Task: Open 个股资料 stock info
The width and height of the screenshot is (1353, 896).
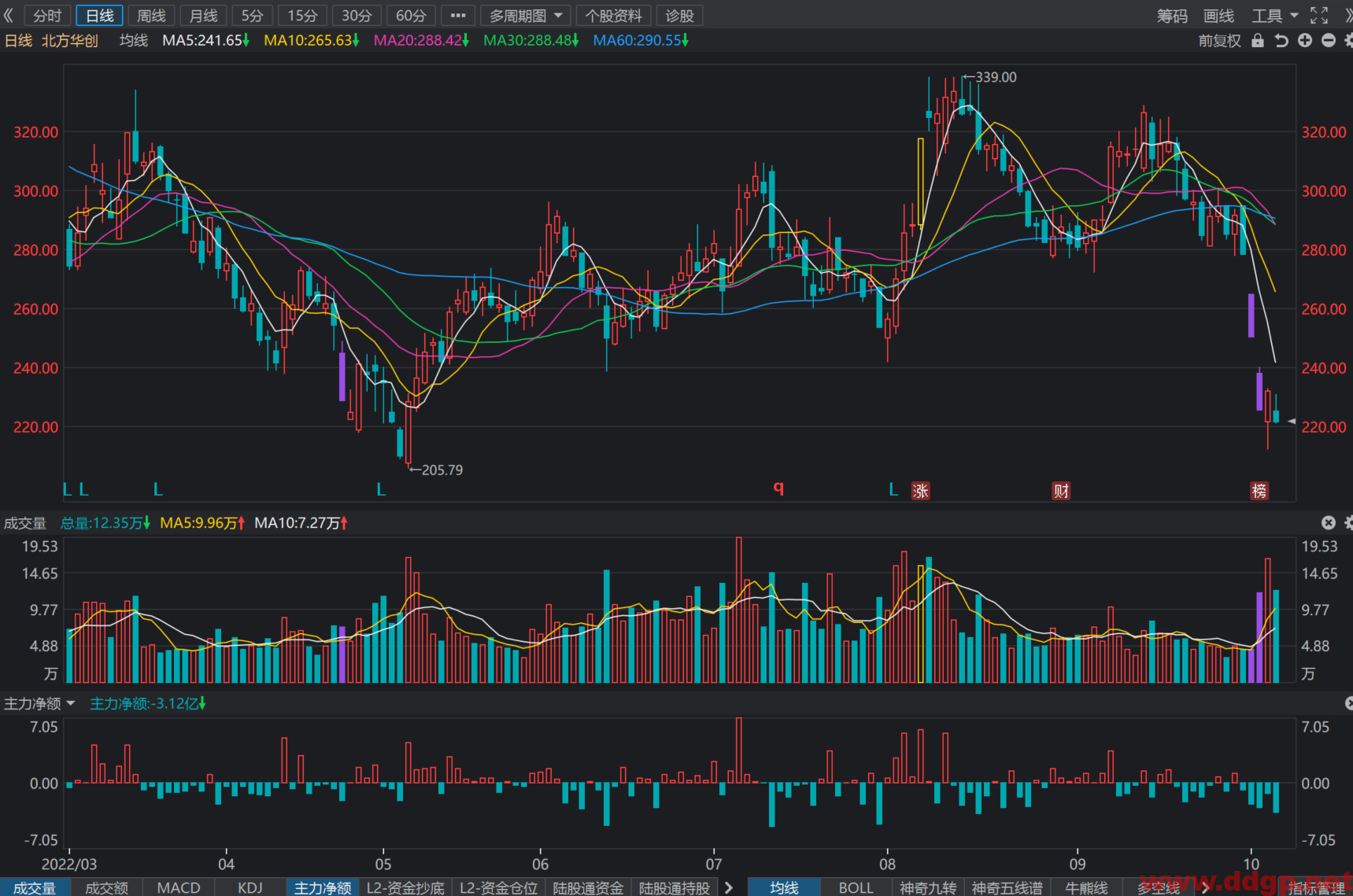Action: (613, 16)
